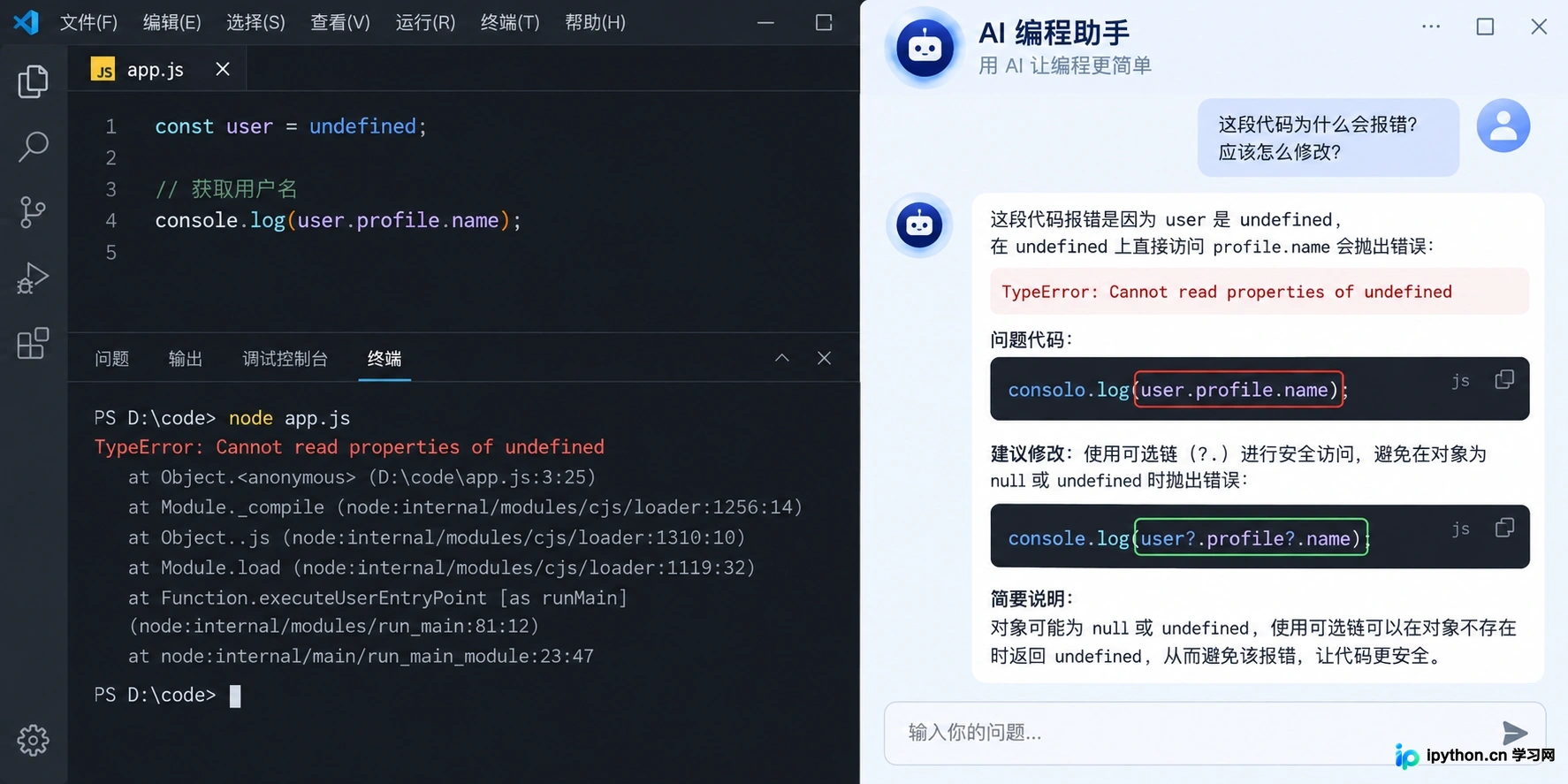Maximize panel with the up chevron
The image size is (1568, 784).
coord(782,358)
